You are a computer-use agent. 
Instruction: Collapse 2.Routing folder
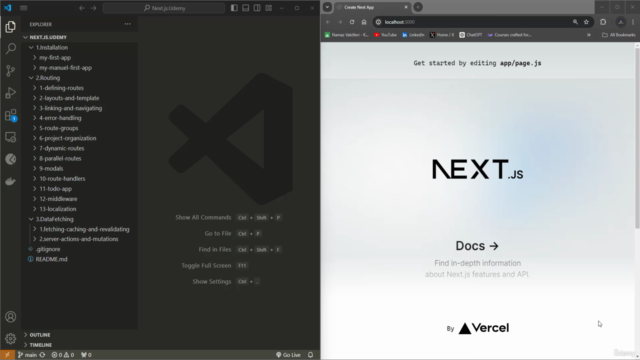[x=79, y=78]
